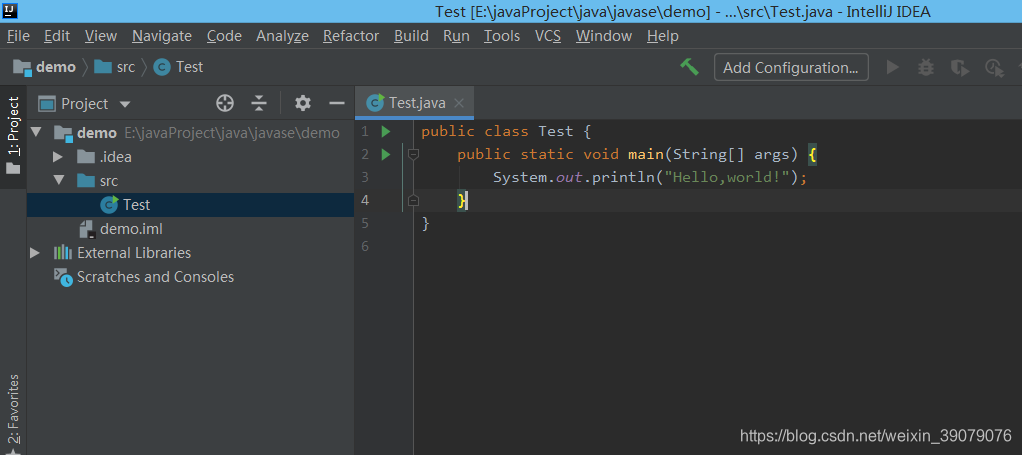Click the fold marker on line 2

[x=413, y=154]
